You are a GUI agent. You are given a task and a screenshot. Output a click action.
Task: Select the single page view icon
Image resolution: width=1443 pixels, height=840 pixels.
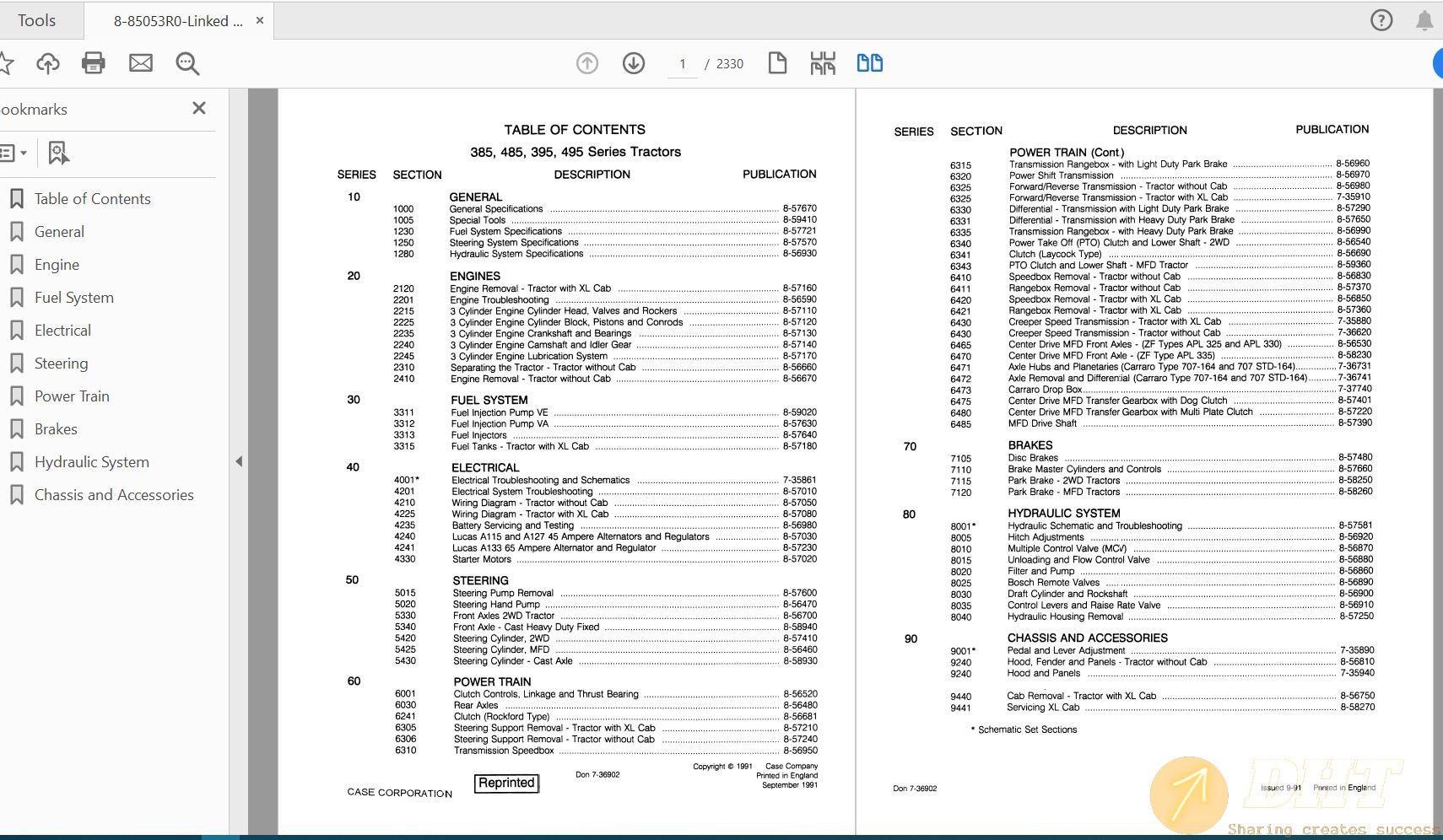click(x=777, y=63)
